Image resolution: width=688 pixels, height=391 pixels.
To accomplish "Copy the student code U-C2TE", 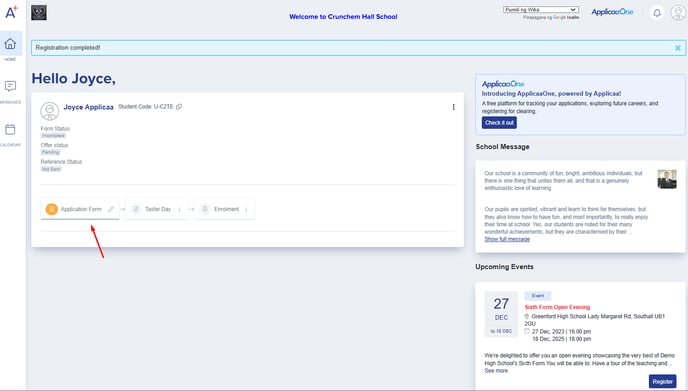I will point(179,107).
